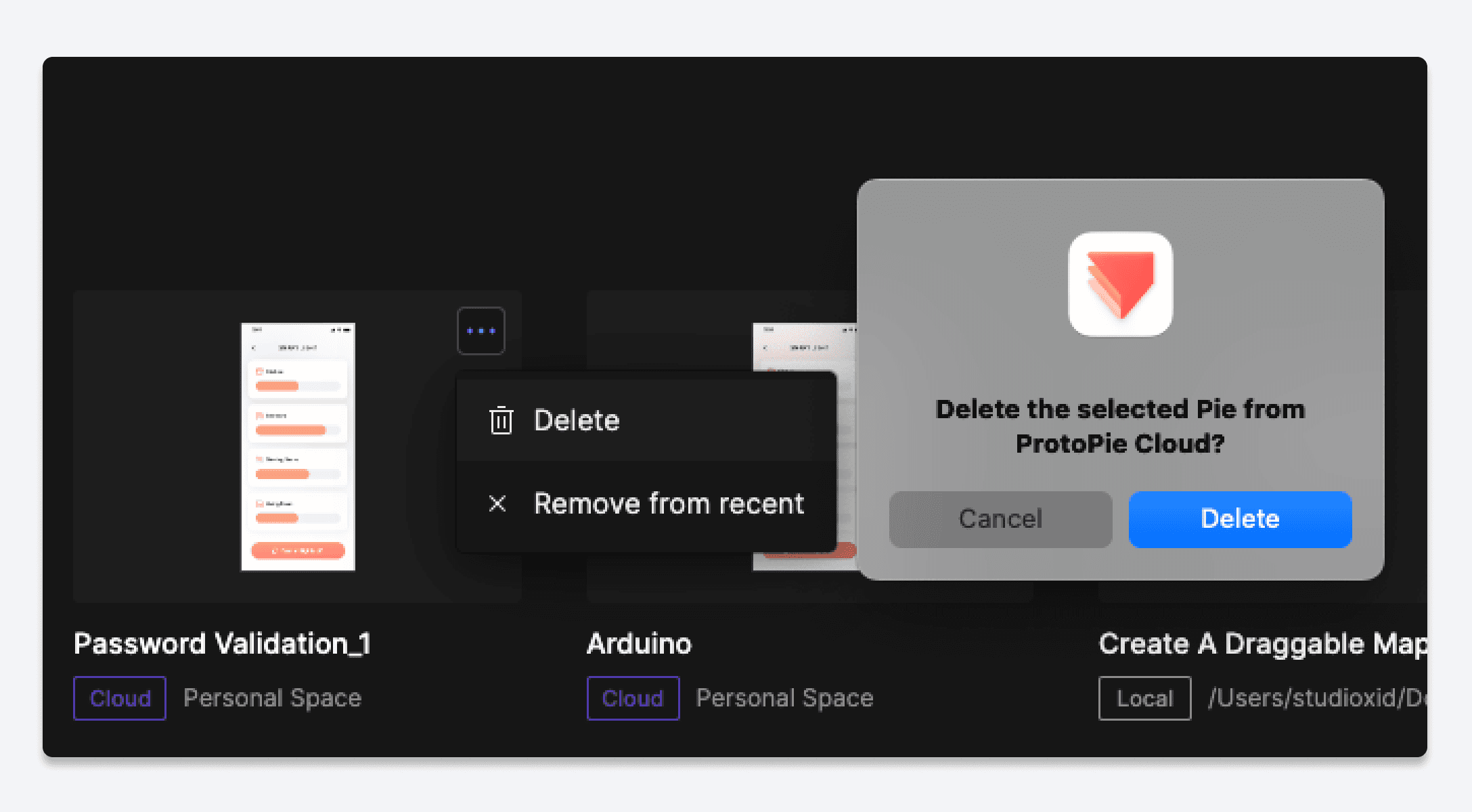Click the ProtoPie logo in dialog

pyautogui.click(x=1120, y=284)
